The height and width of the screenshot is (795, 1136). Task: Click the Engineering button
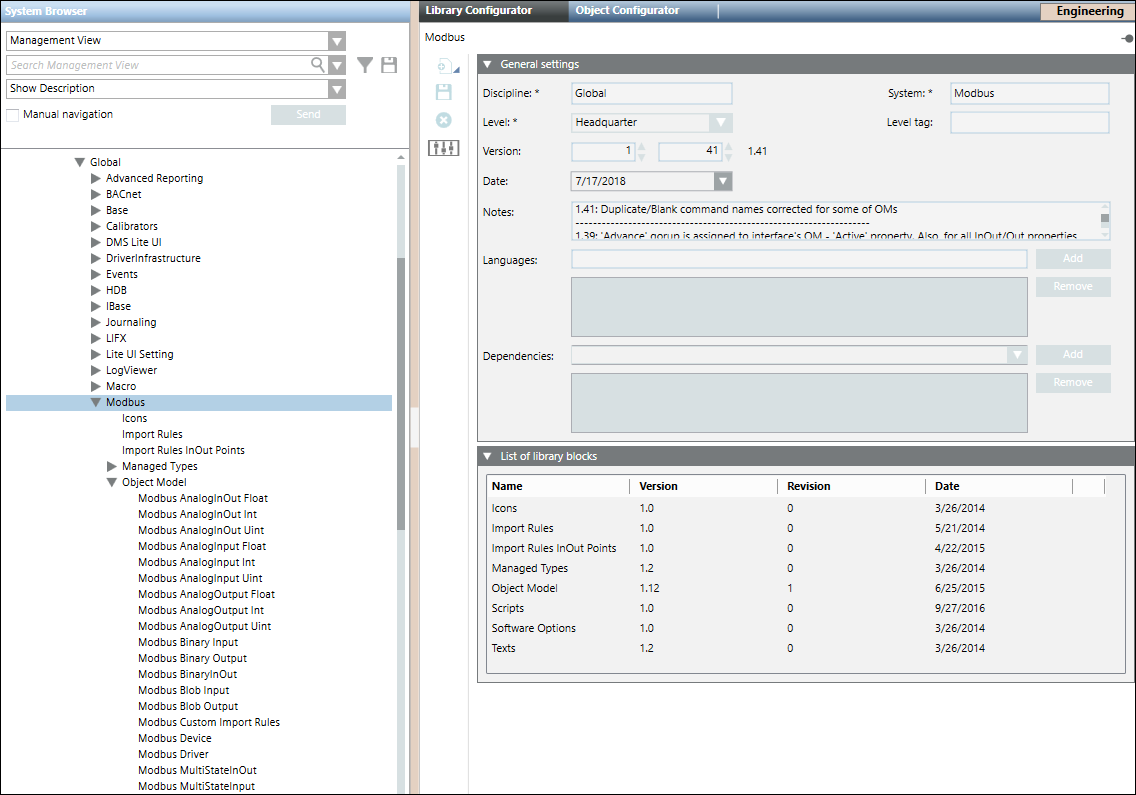(x=1088, y=11)
